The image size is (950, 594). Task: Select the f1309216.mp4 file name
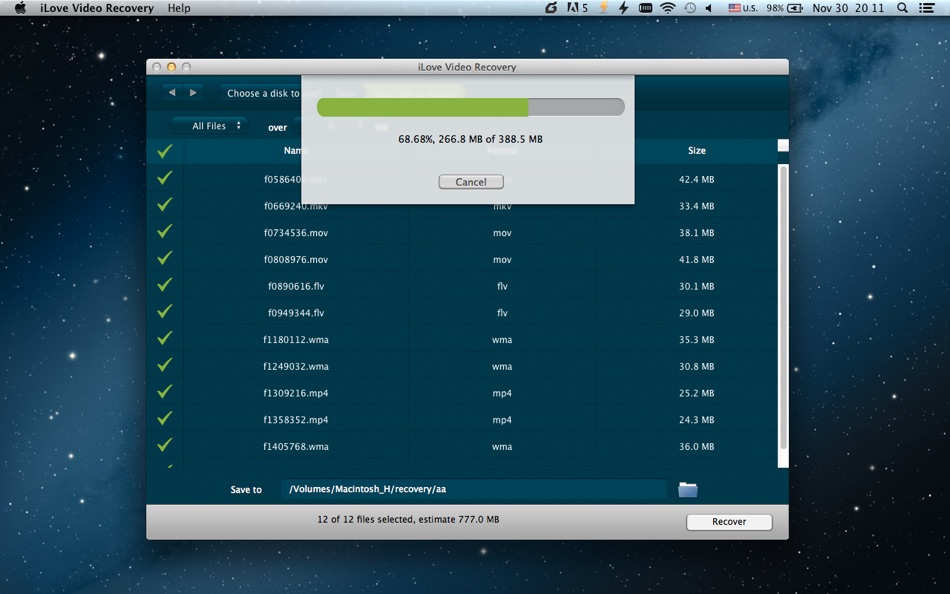point(296,393)
